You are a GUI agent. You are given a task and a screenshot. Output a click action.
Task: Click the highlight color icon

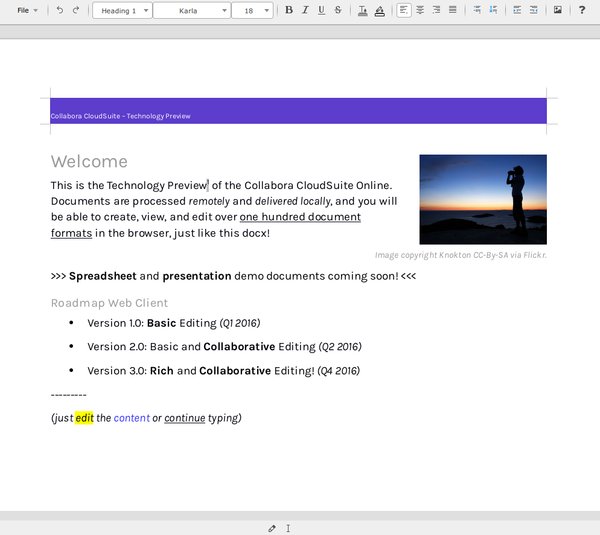click(x=380, y=11)
